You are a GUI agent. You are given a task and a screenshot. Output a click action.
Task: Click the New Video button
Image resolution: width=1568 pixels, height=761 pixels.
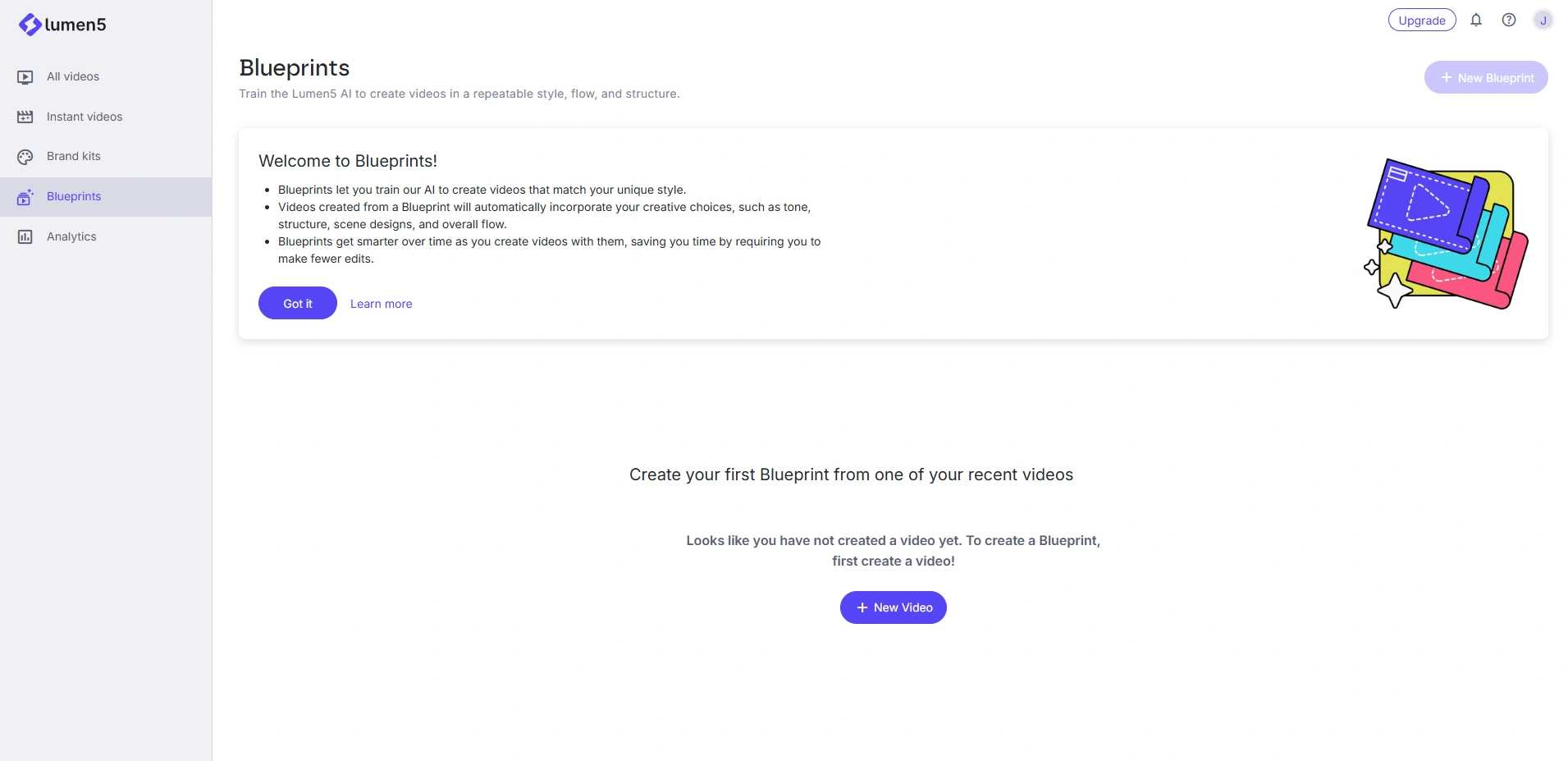point(894,607)
